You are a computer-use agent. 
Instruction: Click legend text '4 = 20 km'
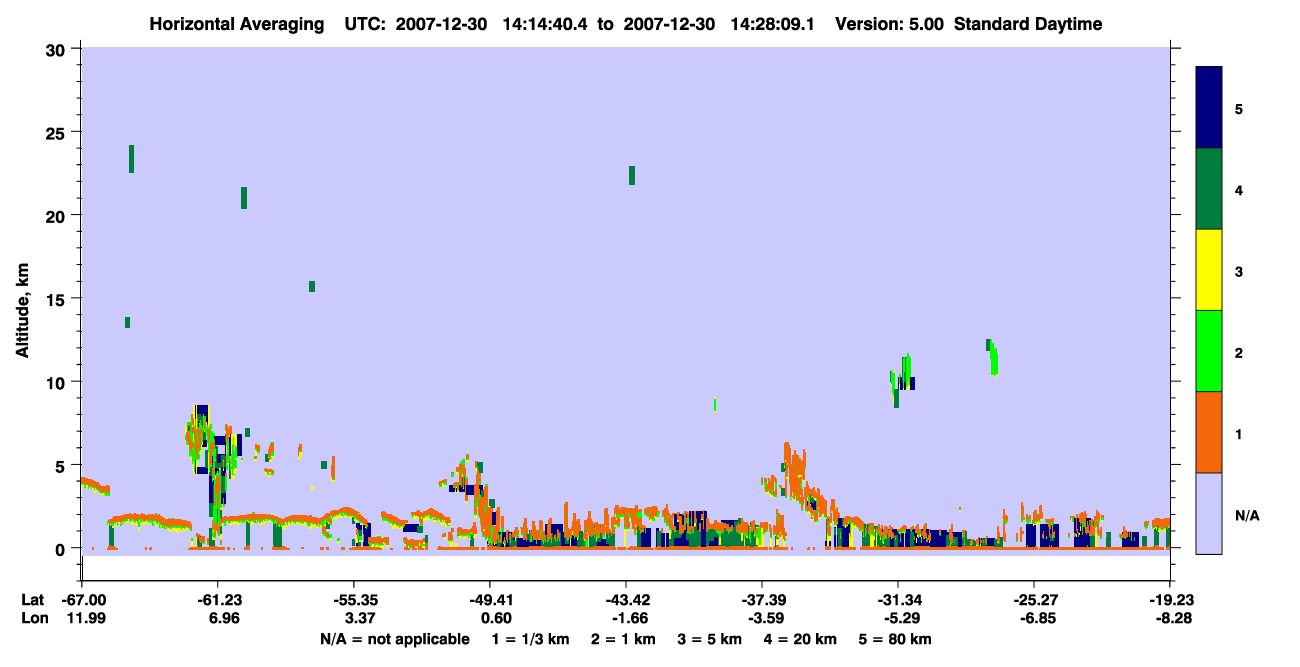click(x=801, y=639)
